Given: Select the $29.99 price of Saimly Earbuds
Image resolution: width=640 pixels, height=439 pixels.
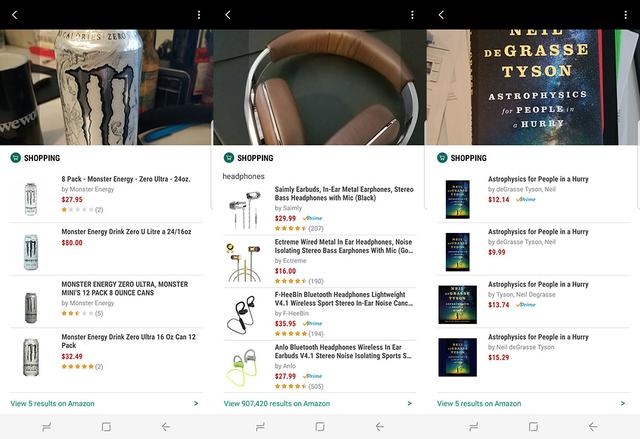Looking at the screenshot, I should [x=285, y=218].
